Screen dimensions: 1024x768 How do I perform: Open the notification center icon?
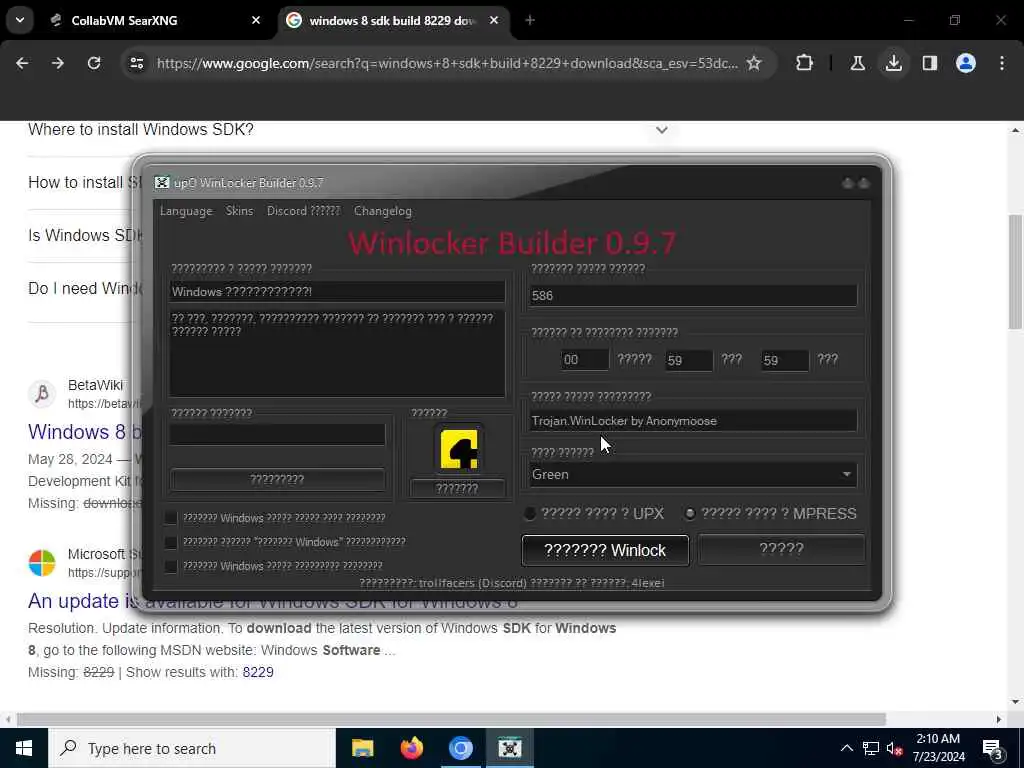[x=993, y=749]
